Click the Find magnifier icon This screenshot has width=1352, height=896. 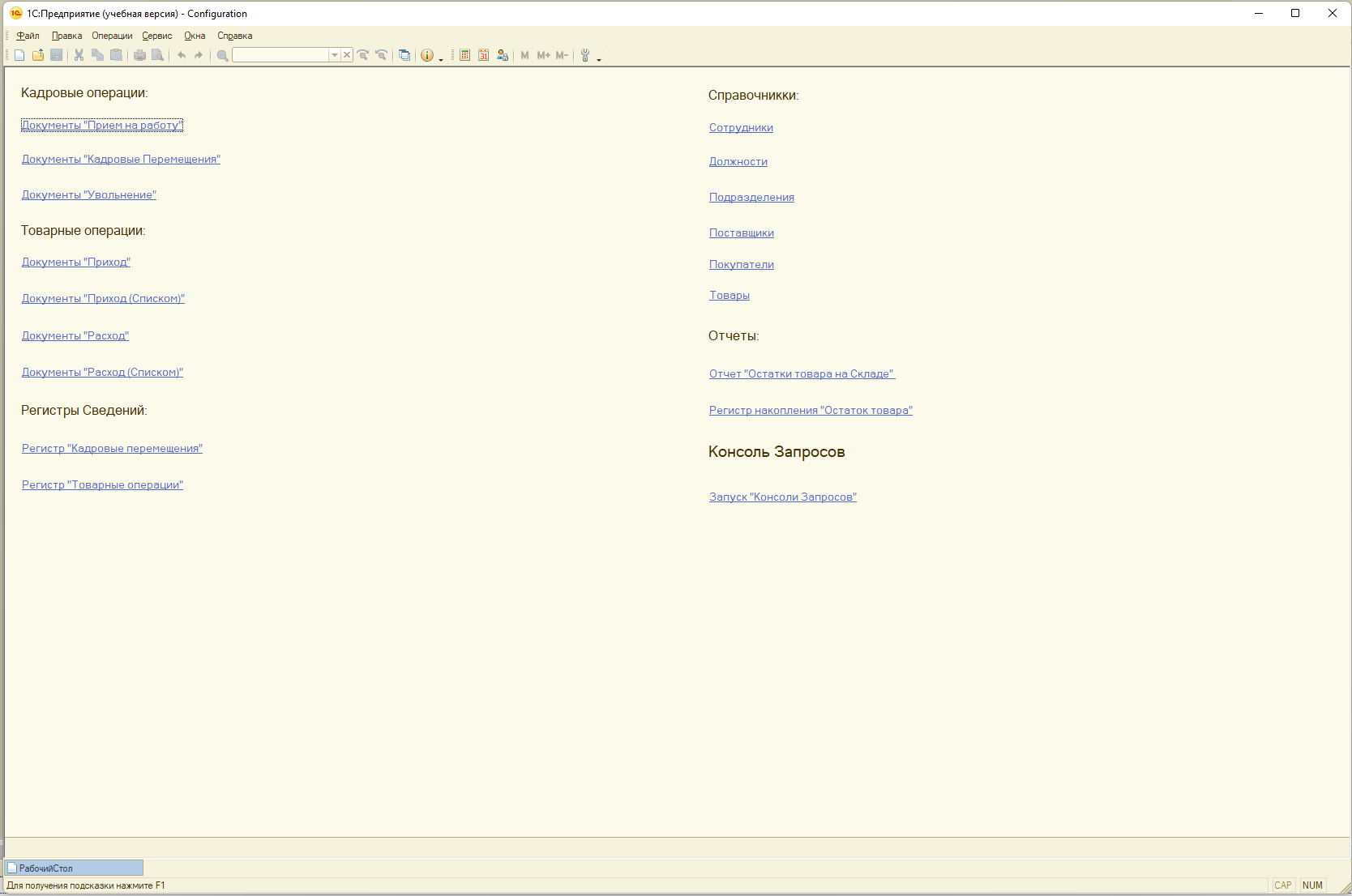click(x=222, y=55)
